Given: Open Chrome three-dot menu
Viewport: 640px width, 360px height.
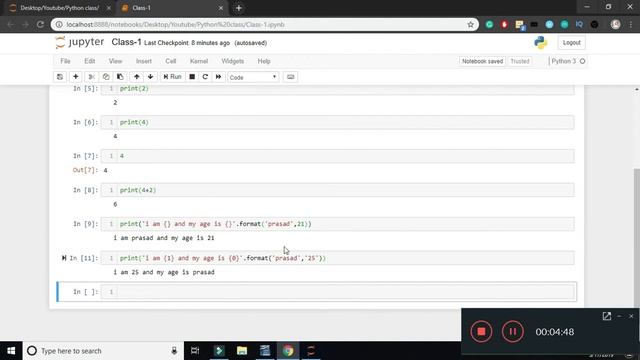Looking at the screenshot, I should (x=631, y=24).
